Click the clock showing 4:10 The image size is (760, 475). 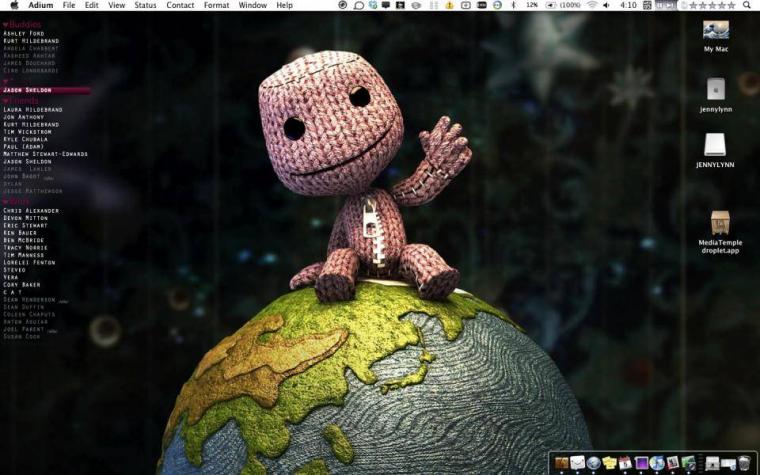point(629,5)
